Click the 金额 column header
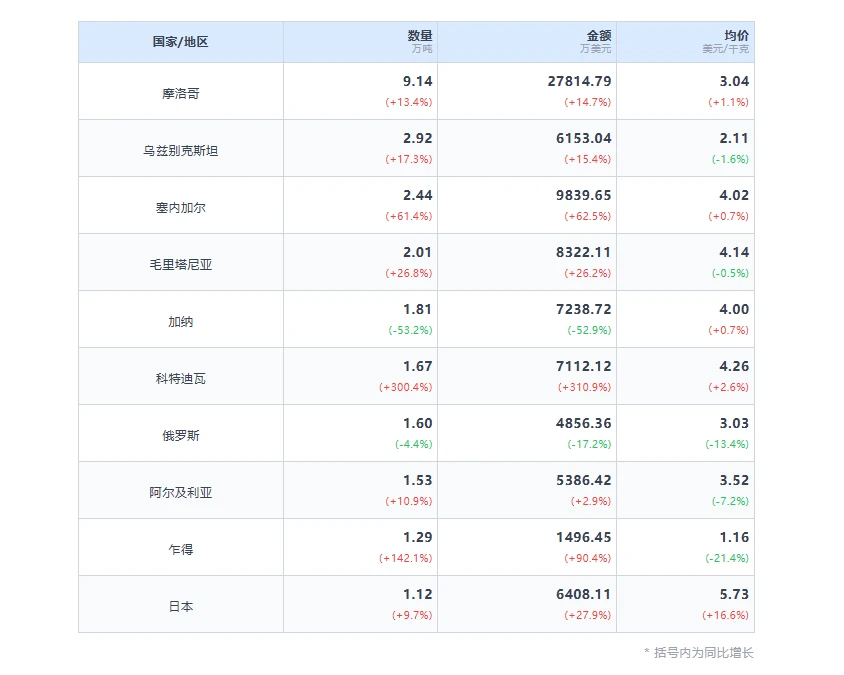844x675 pixels. pyautogui.click(x=527, y=42)
